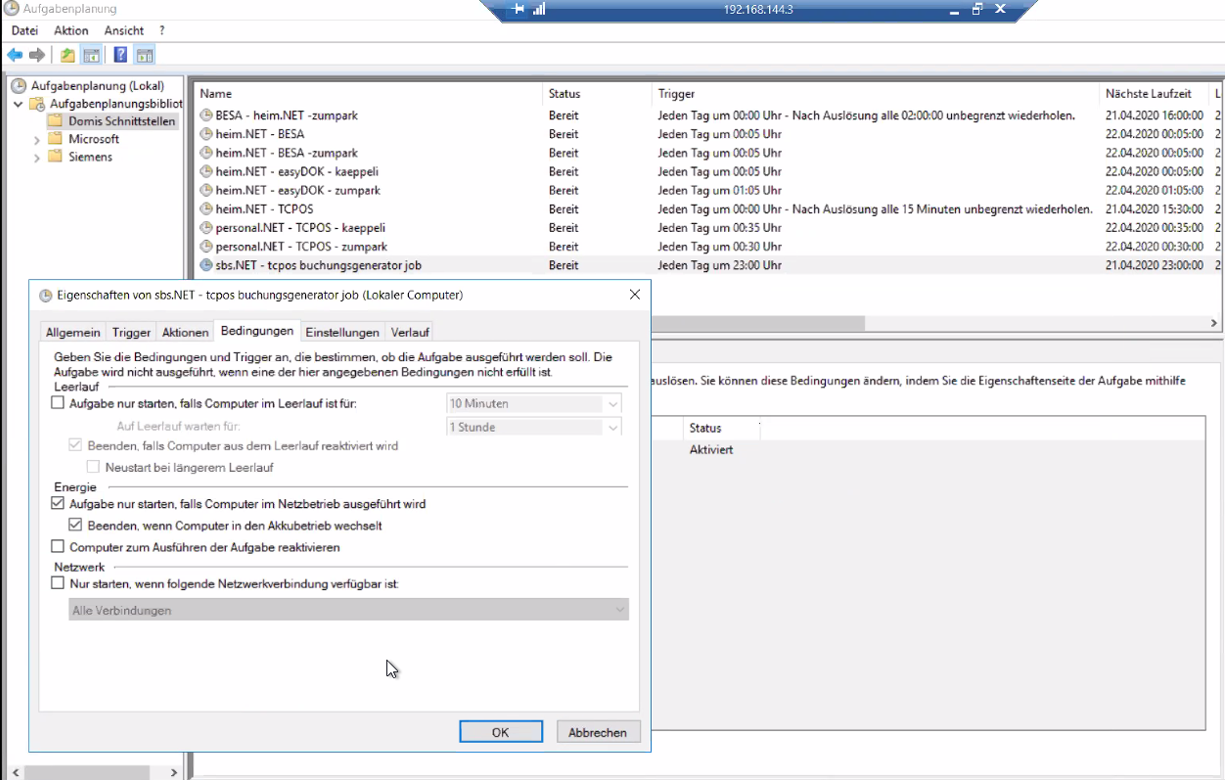Screen dimensions: 1225x780
Task: Open the Datei menu
Action: 25,31
